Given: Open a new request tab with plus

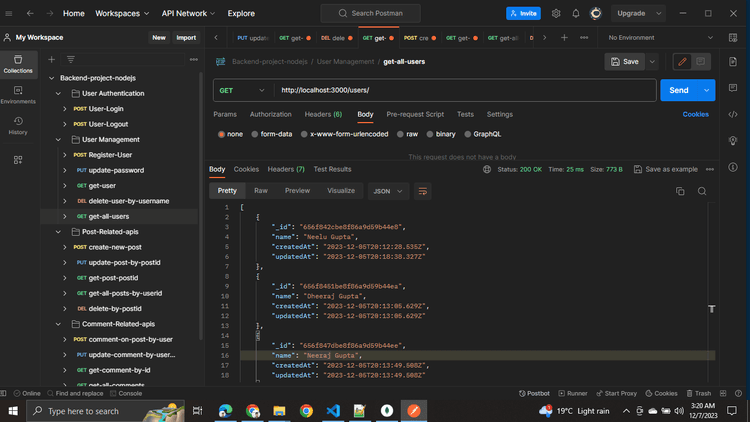Looking at the screenshot, I should pos(564,38).
